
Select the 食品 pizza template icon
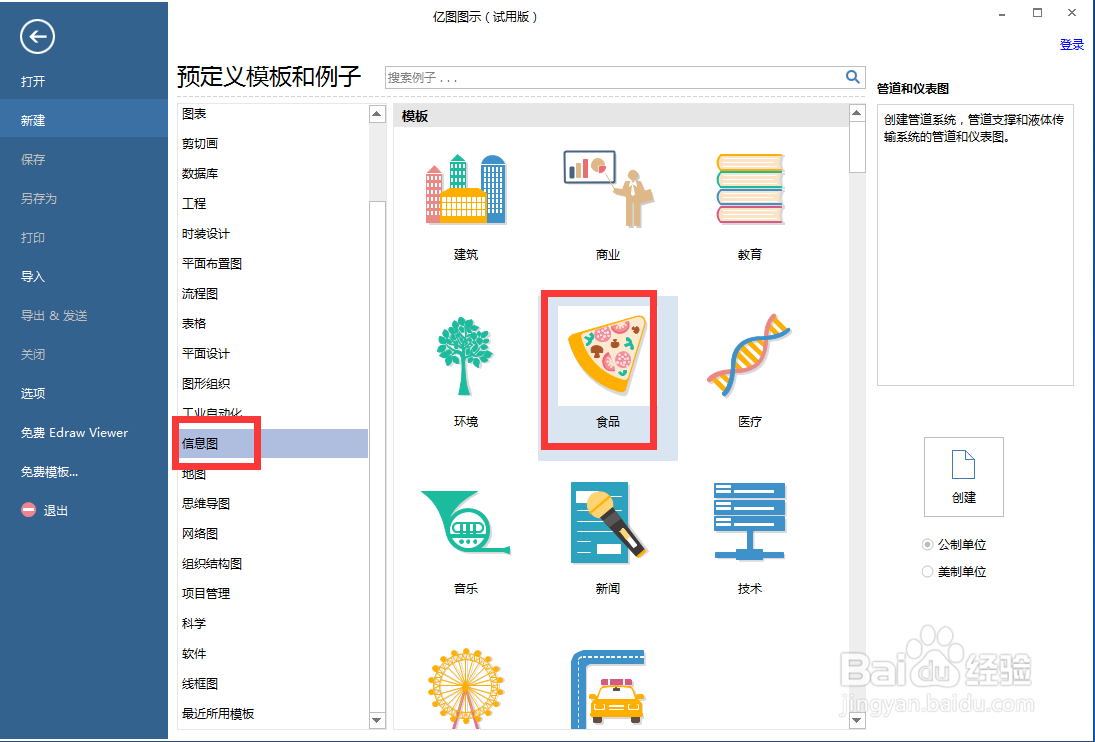[x=608, y=355]
